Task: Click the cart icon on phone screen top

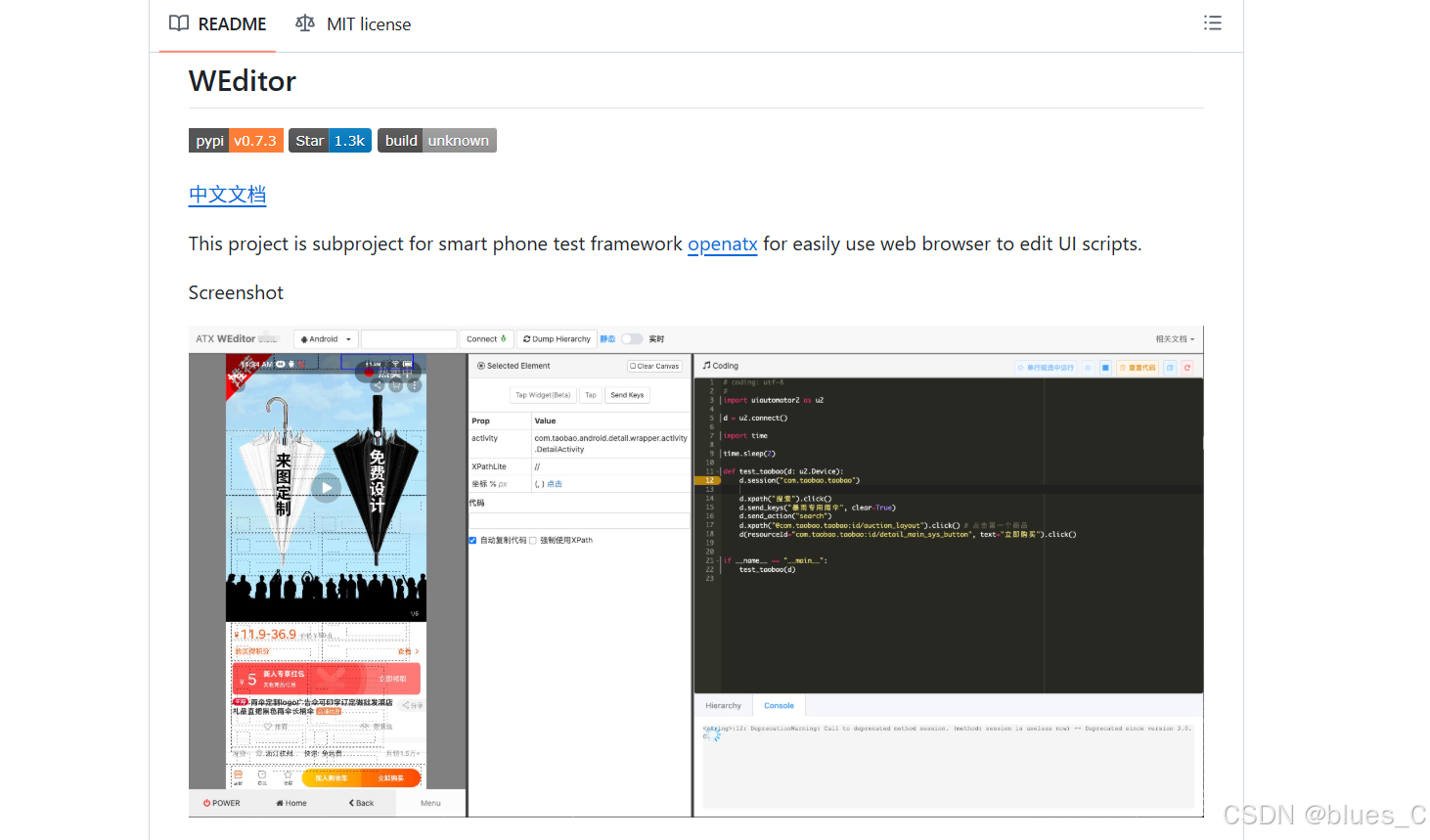Action: [396, 385]
